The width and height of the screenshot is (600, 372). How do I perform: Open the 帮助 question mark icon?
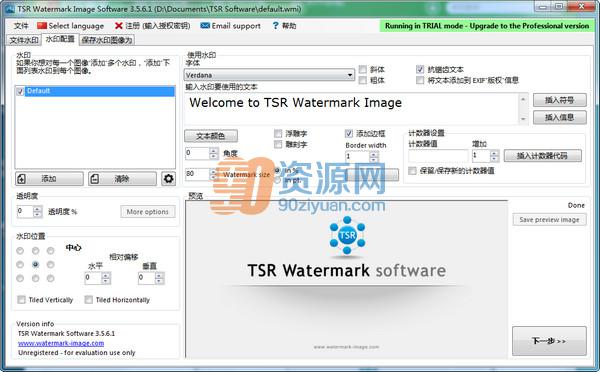(276, 26)
